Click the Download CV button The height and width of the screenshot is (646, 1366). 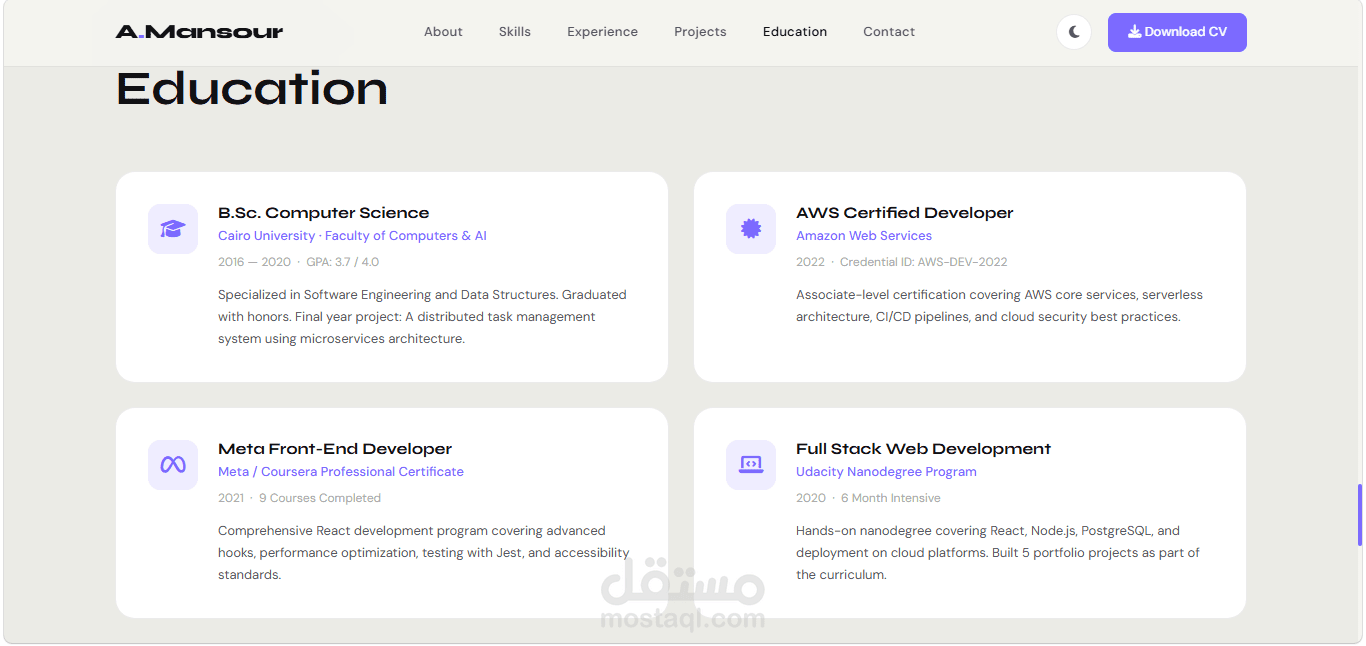pyautogui.click(x=1177, y=32)
